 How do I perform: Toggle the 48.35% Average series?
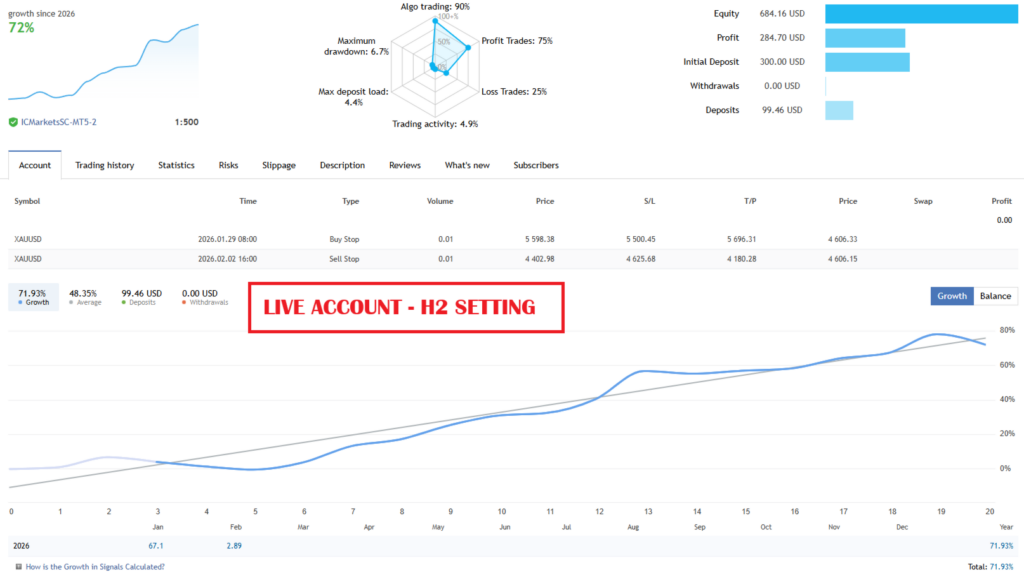84,297
